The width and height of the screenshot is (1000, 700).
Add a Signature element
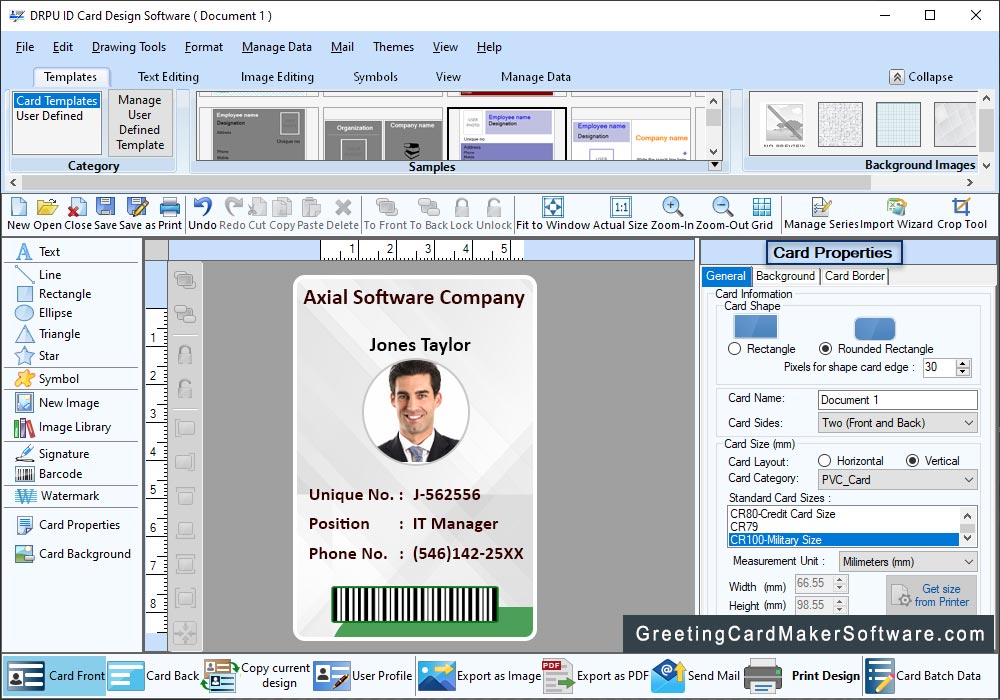pos(52,453)
